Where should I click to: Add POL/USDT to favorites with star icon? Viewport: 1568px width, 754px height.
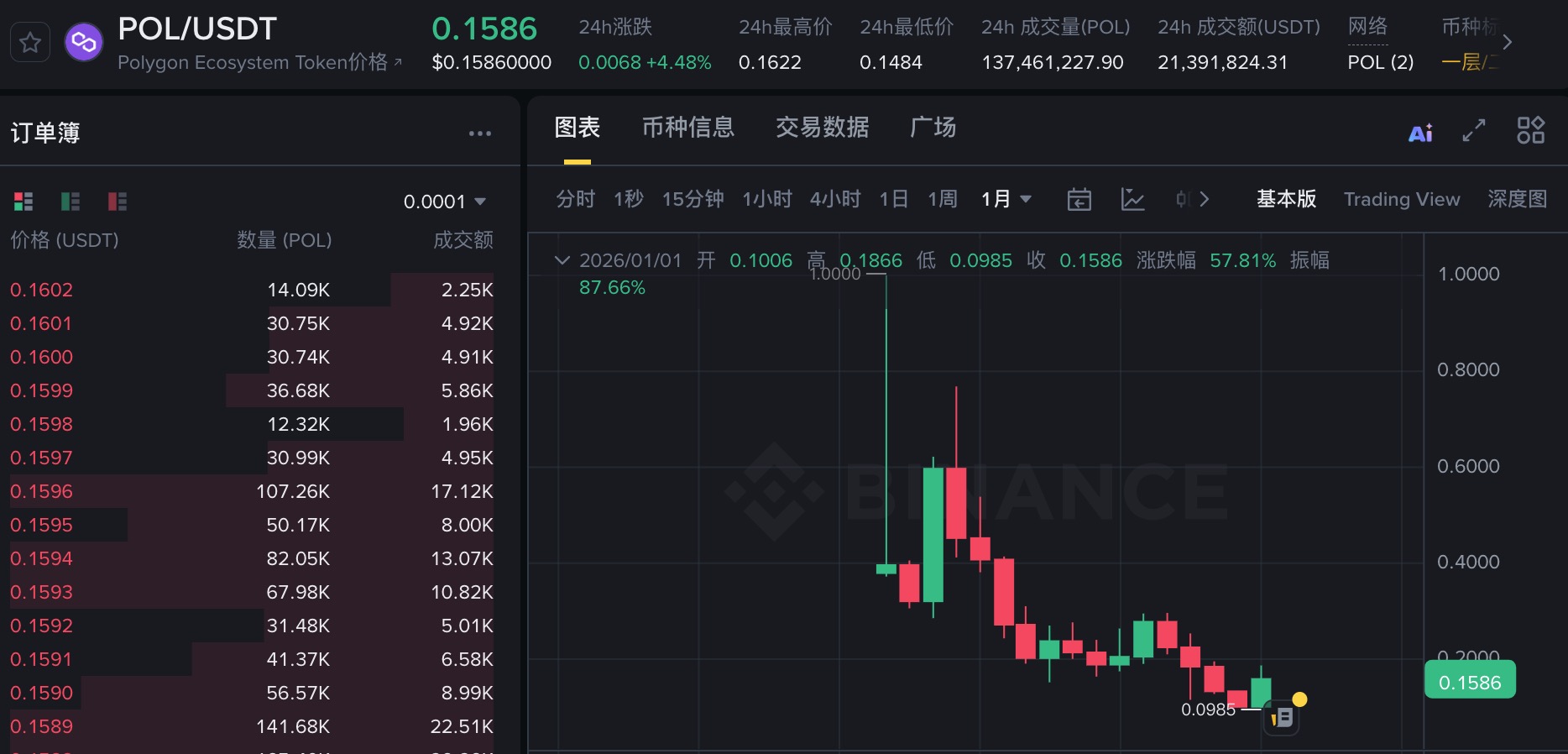pyautogui.click(x=30, y=42)
